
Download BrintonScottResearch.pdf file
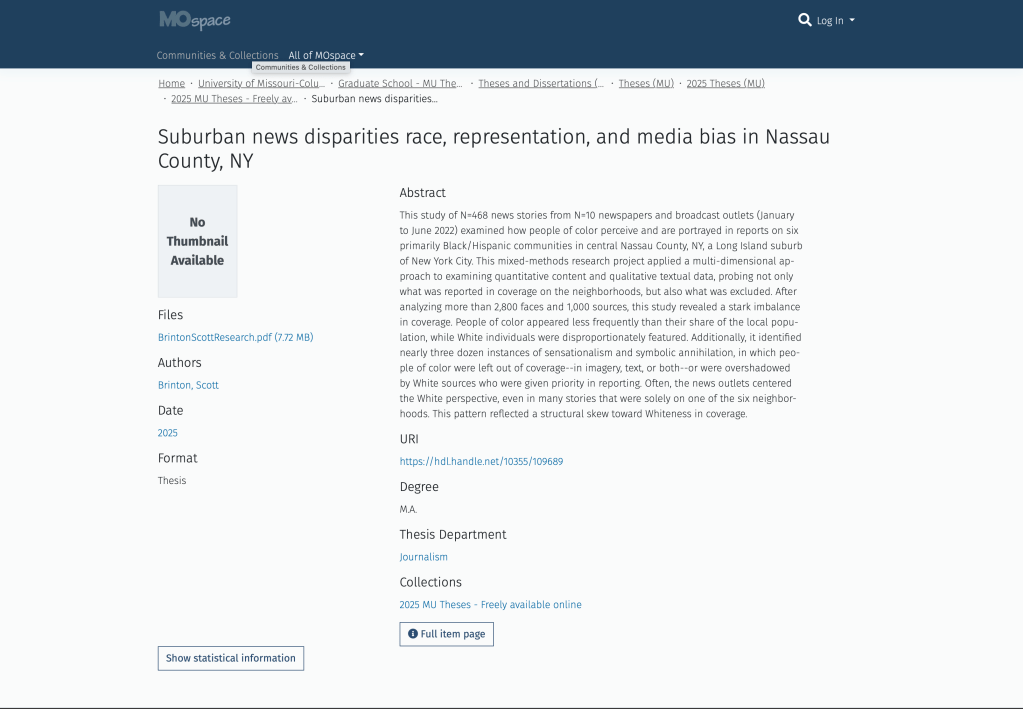click(x=235, y=338)
